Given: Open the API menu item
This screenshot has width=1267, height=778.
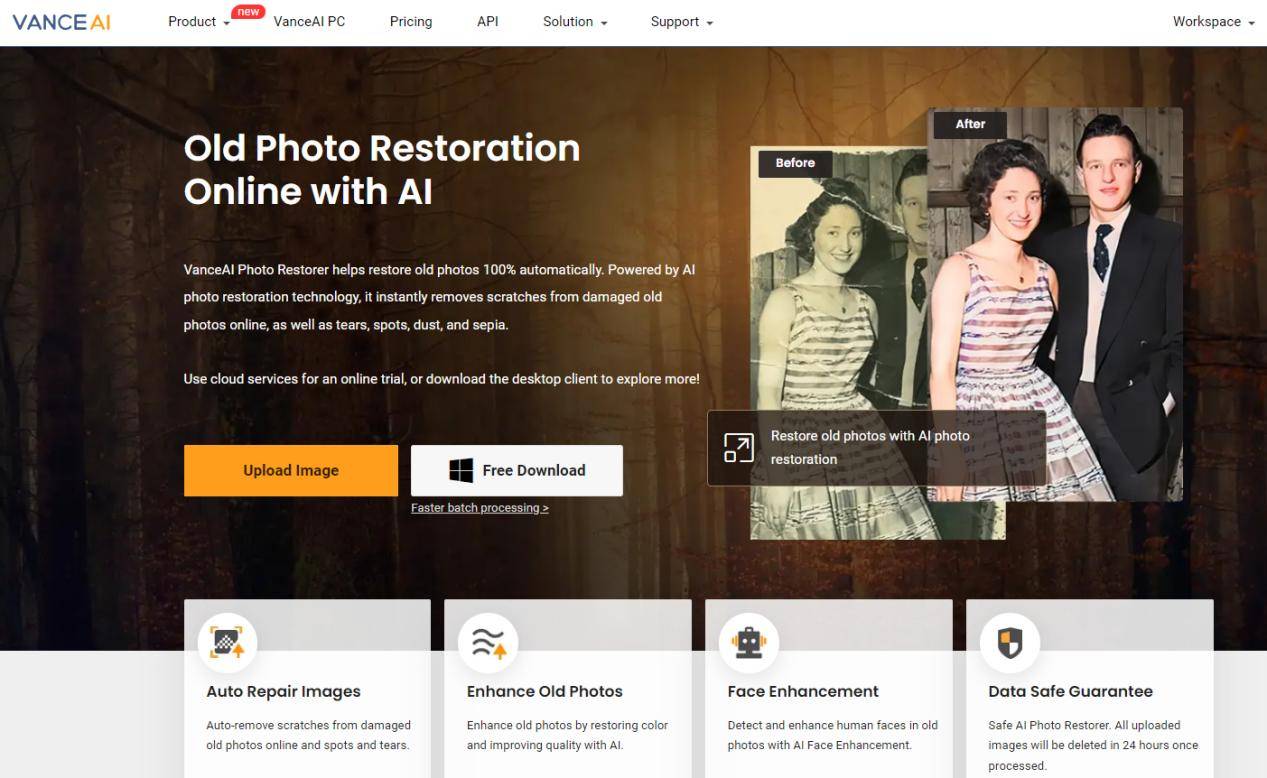Looking at the screenshot, I should pos(488,22).
